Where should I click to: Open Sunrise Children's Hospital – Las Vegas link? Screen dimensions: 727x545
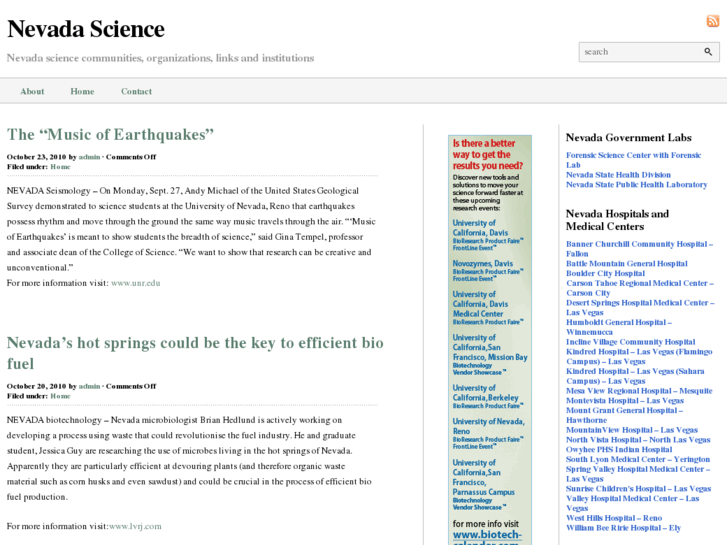click(638, 488)
